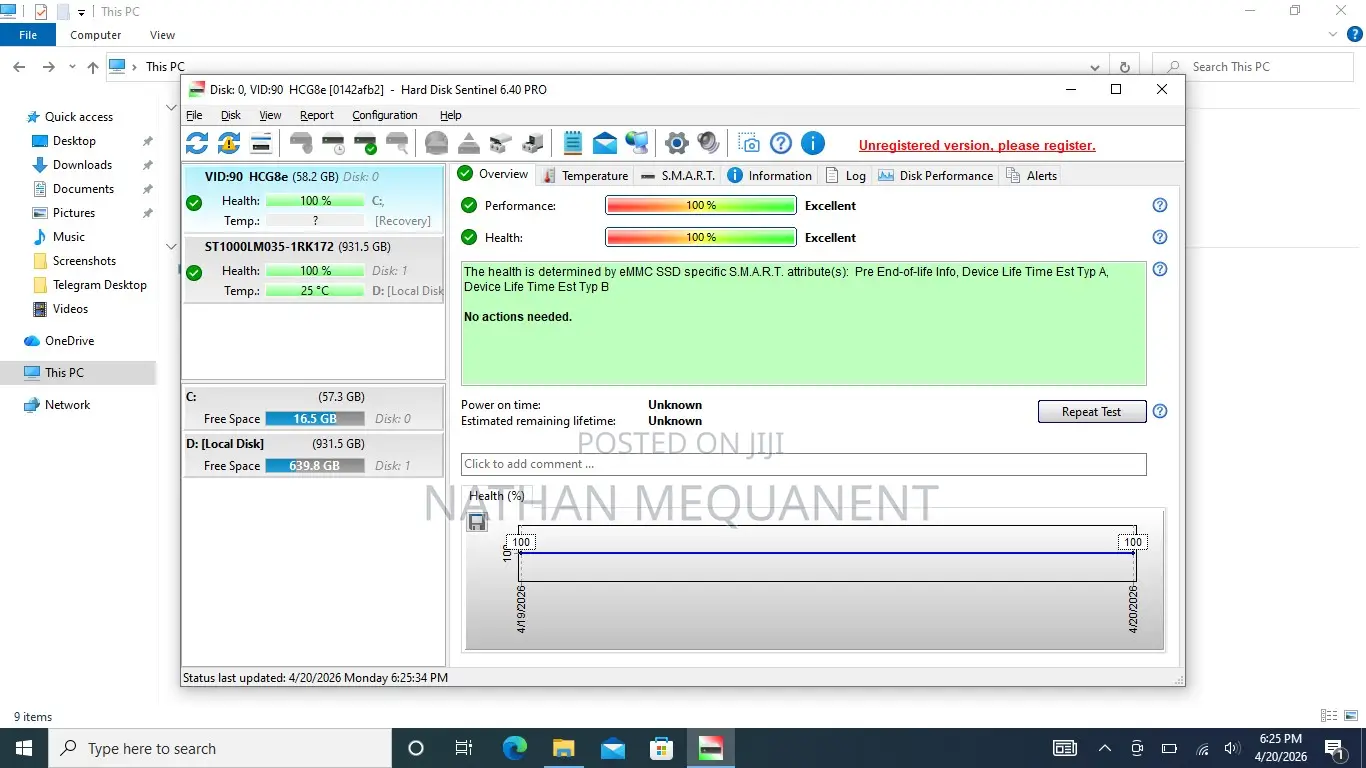
Task: Click File tab in This PC window
Action: click(x=28, y=35)
